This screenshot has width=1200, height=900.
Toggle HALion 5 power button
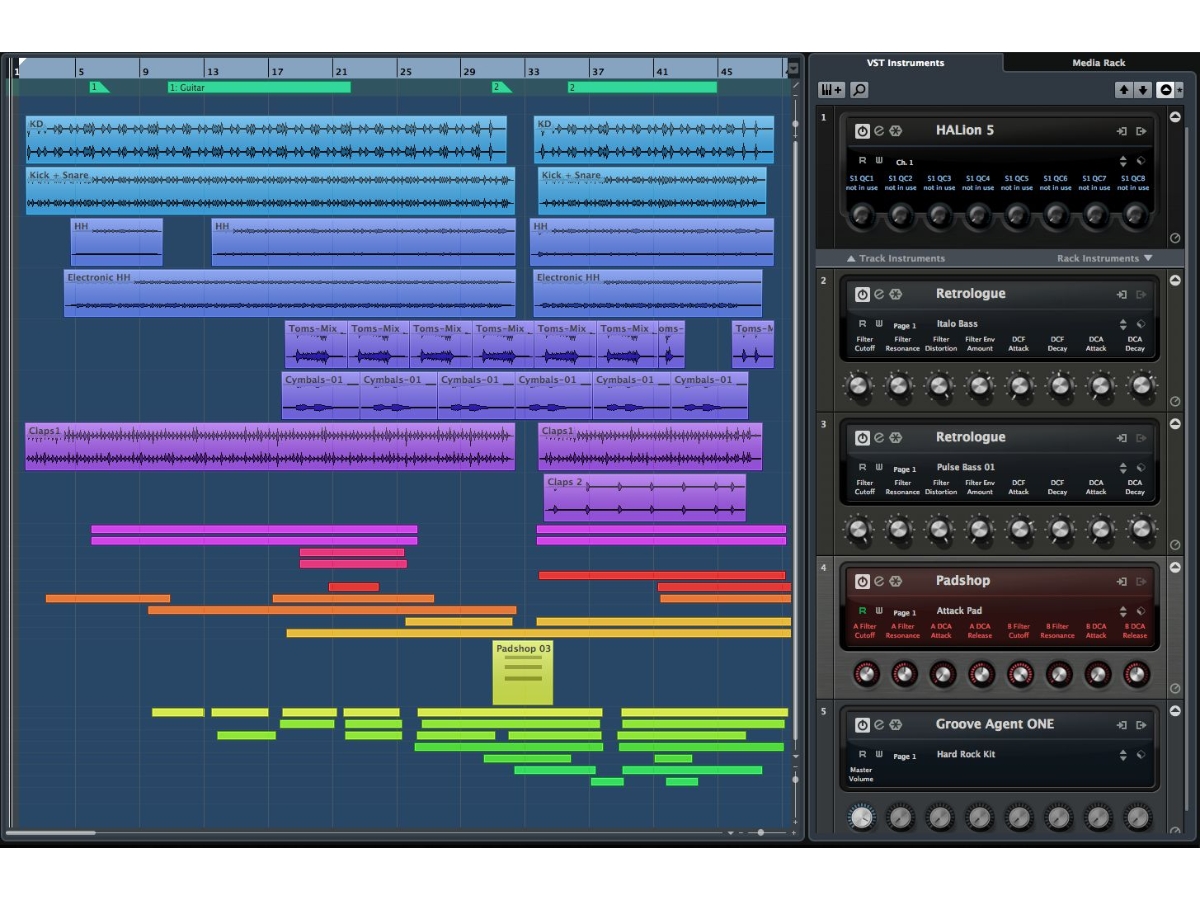click(862, 131)
